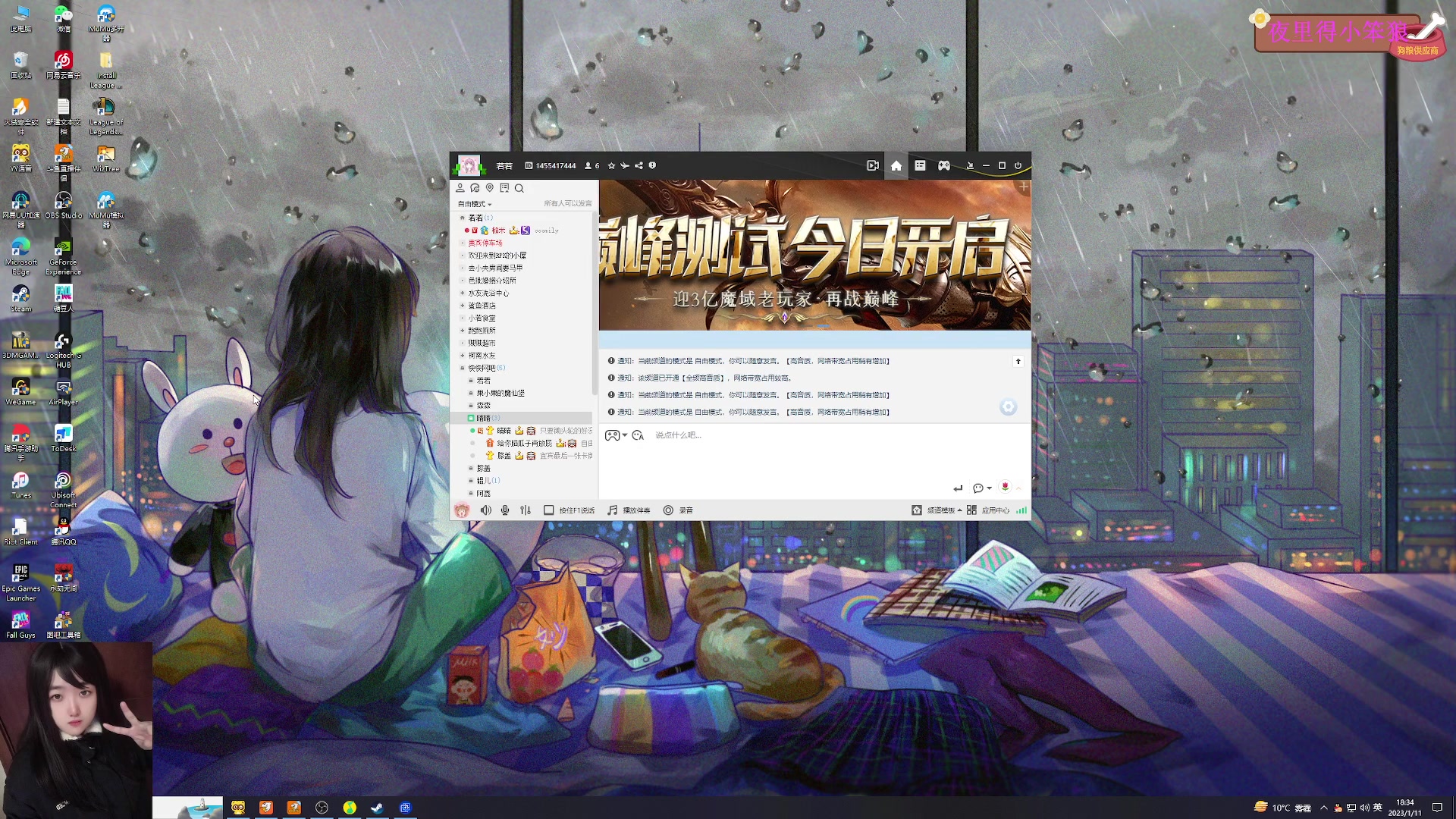Open the video icon in YY title bar
The width and height of the screenshot is (1456, 819).
tap(873, 165)
